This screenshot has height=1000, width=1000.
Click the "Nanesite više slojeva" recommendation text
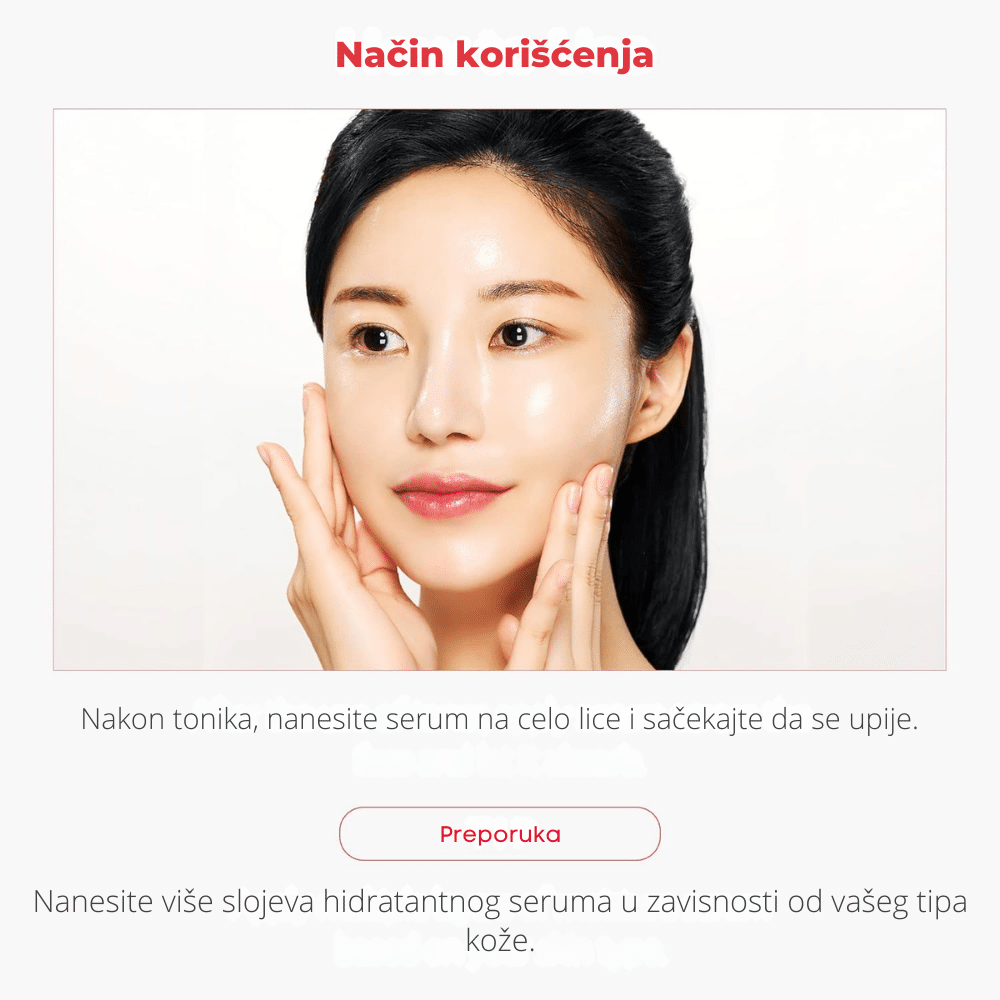click(x=499, y=920)
